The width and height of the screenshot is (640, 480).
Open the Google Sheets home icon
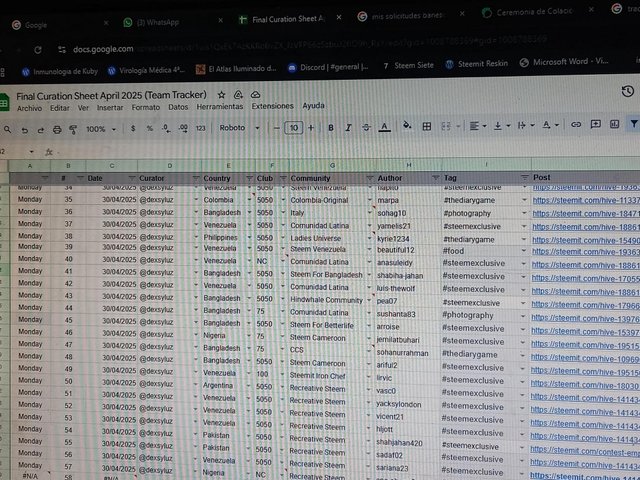coord(4,102)
